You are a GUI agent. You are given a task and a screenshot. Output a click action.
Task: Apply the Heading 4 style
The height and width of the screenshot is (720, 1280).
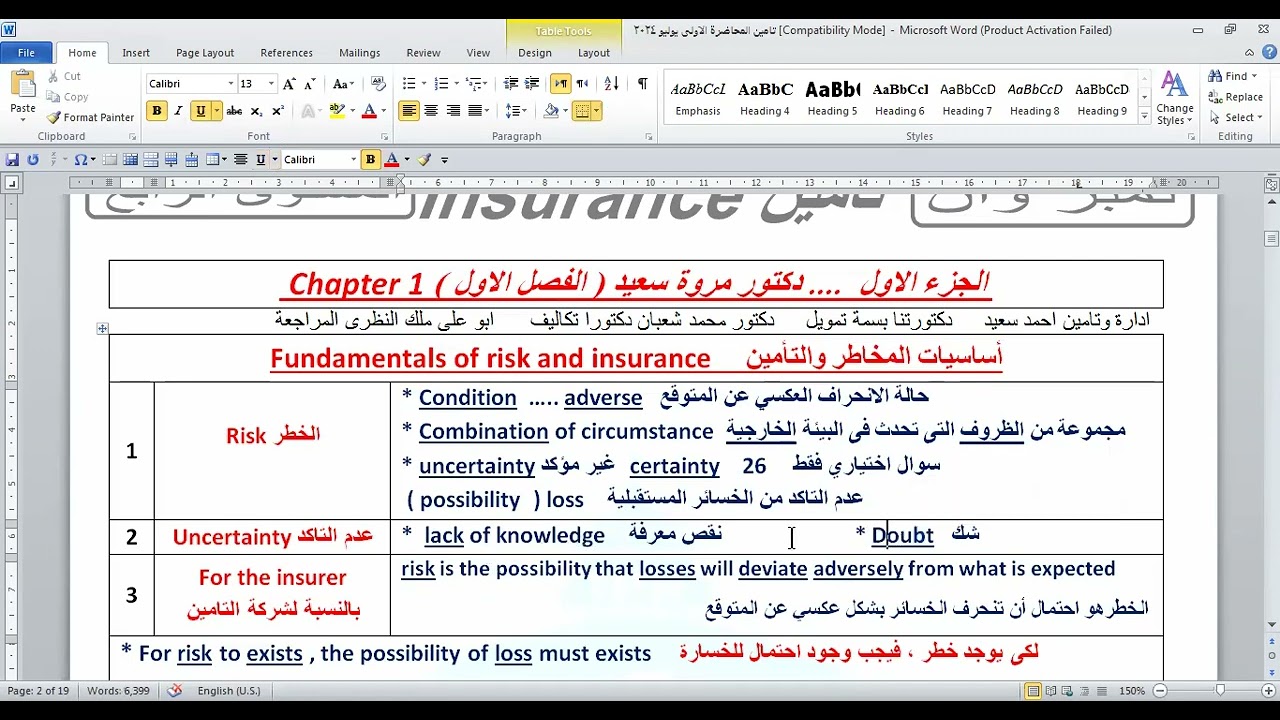click(765, 98)
